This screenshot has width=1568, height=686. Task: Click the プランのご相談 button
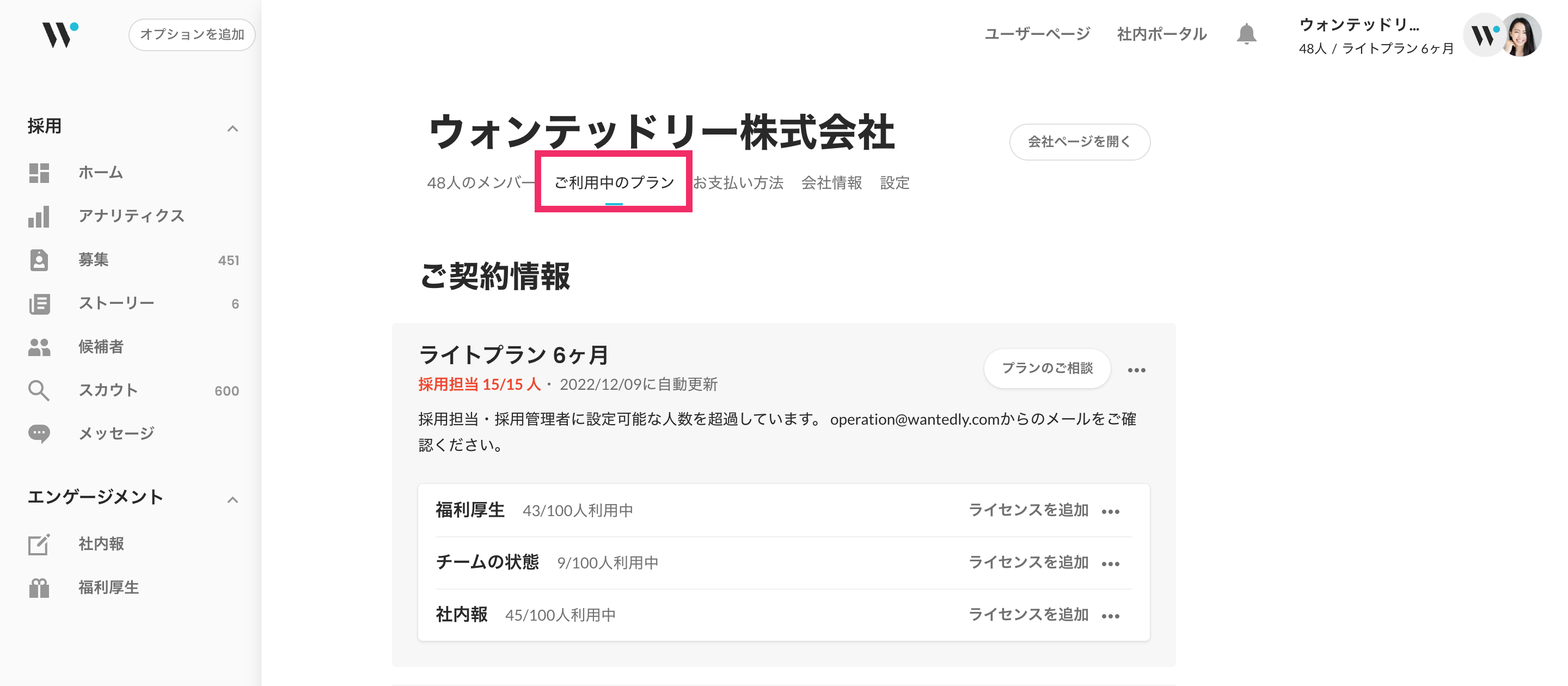click(x=1046, y=368)
